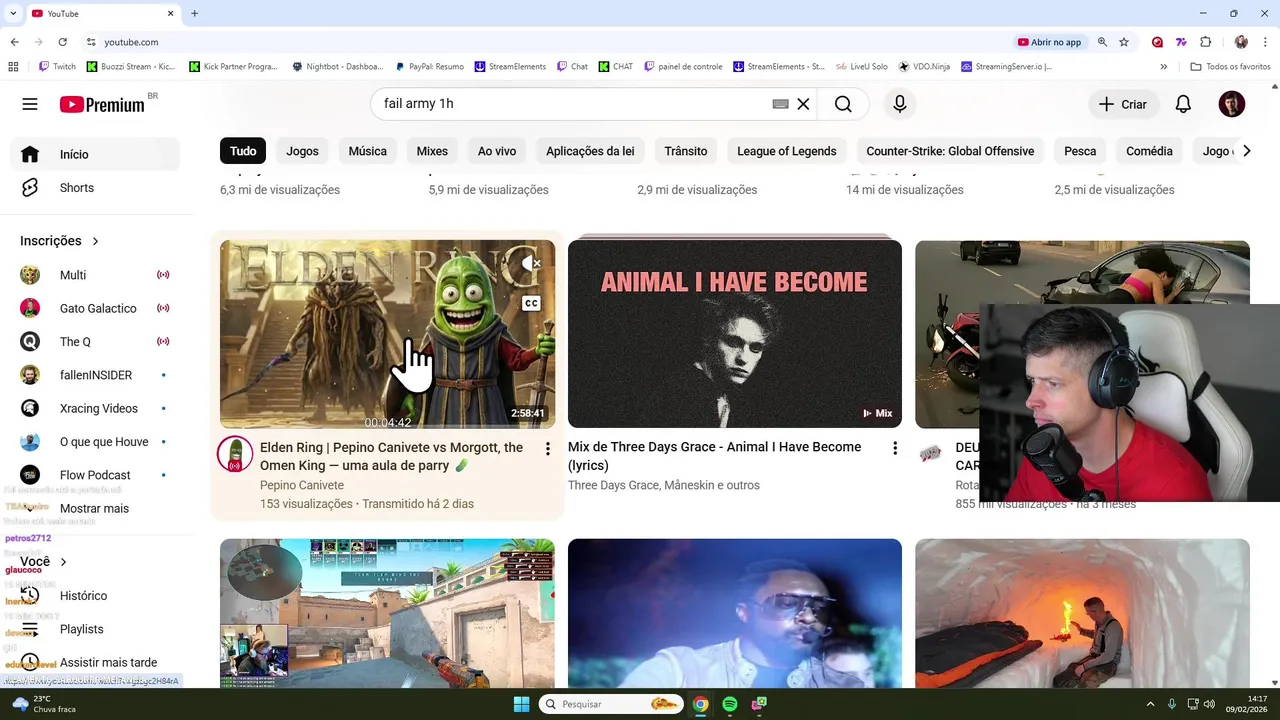The width and height of the screenshot is (1280, 720).
Task: Clear the search box with the X icon
Action: point(803,104)
